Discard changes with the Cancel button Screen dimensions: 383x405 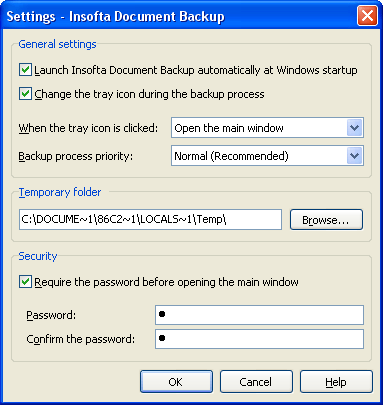coord(256,382)
